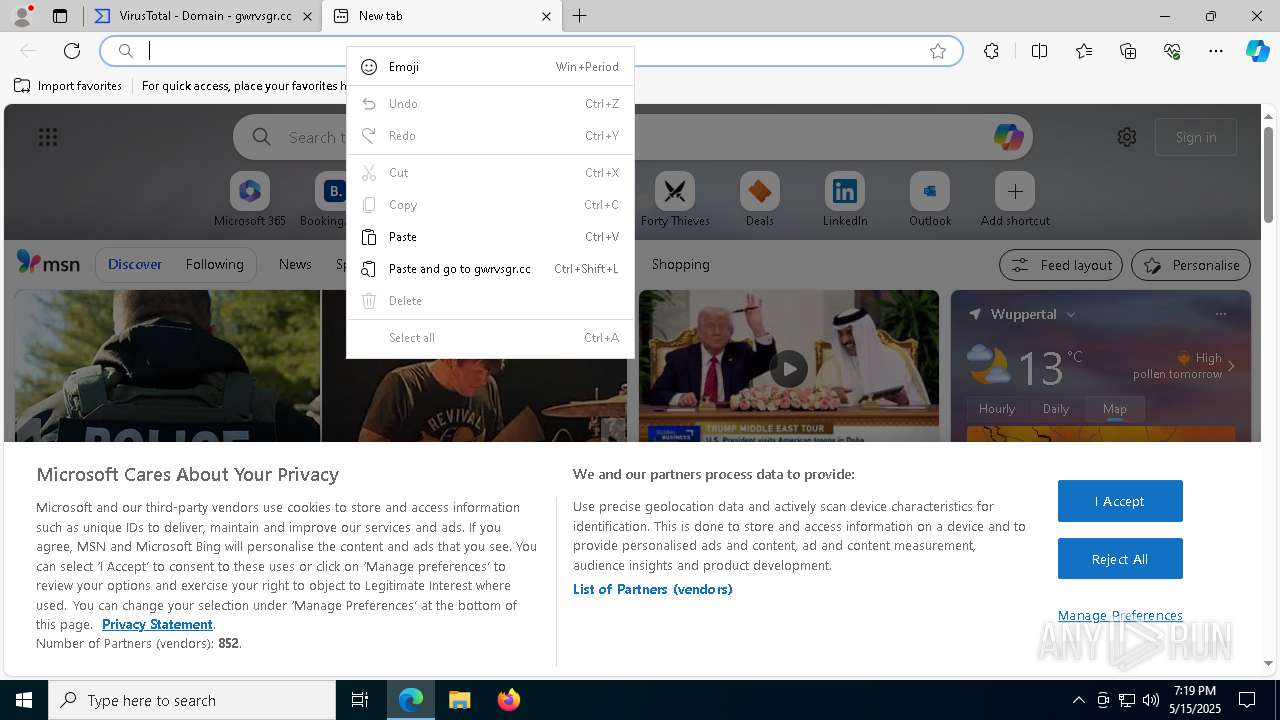Viewport: 1280px width, 720px height.
Task: Click Undo in the context menu
Action: pyautogui.click(x=490, y=104)
